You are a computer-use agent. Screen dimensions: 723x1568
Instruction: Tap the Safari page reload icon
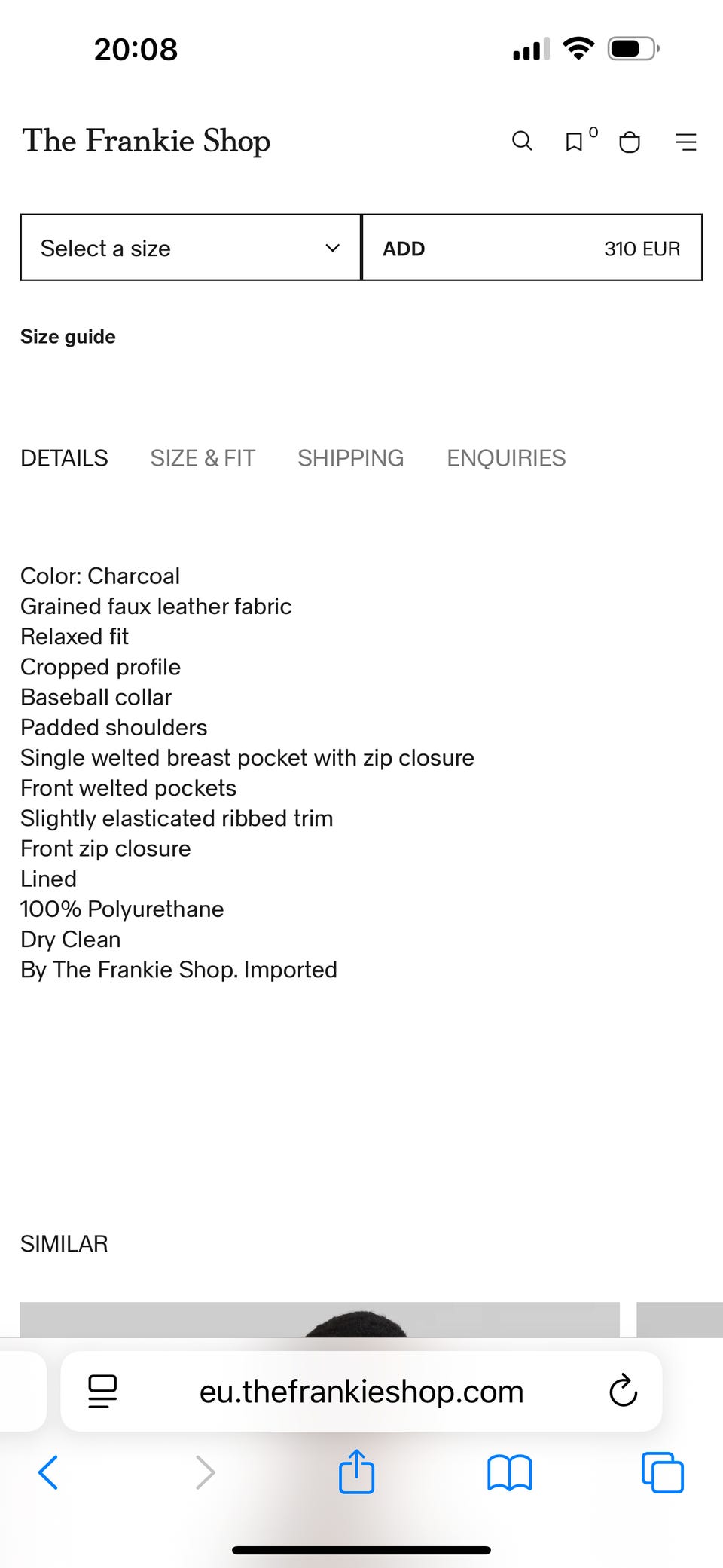pyautogui.click(x=623, y=1391)
